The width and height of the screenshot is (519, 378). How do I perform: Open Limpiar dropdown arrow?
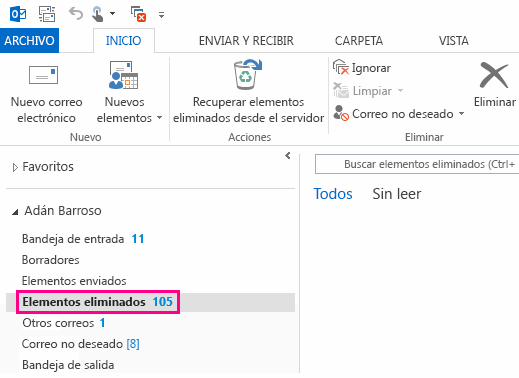(401, 90)
